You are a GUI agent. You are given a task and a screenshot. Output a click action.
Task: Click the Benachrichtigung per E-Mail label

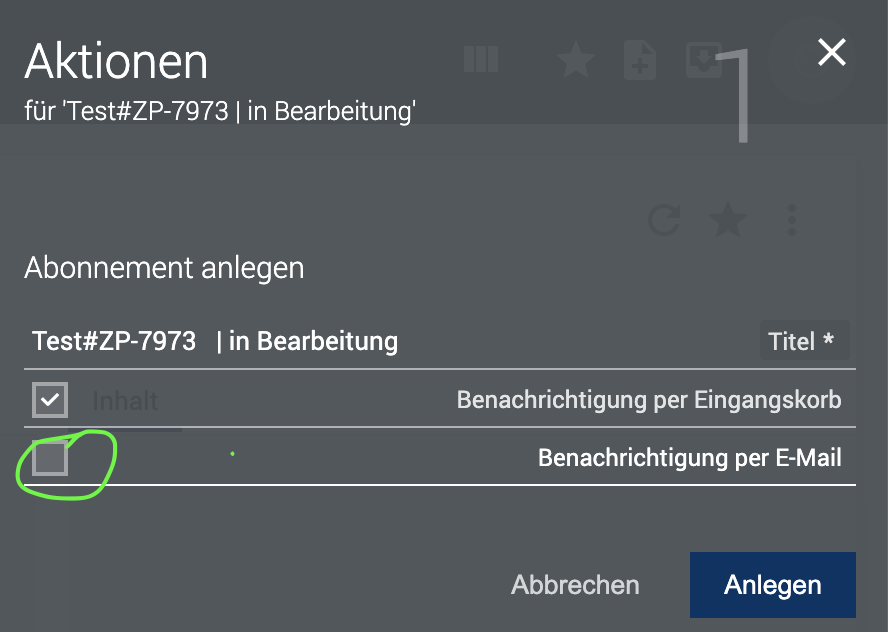tap(690, 458)
